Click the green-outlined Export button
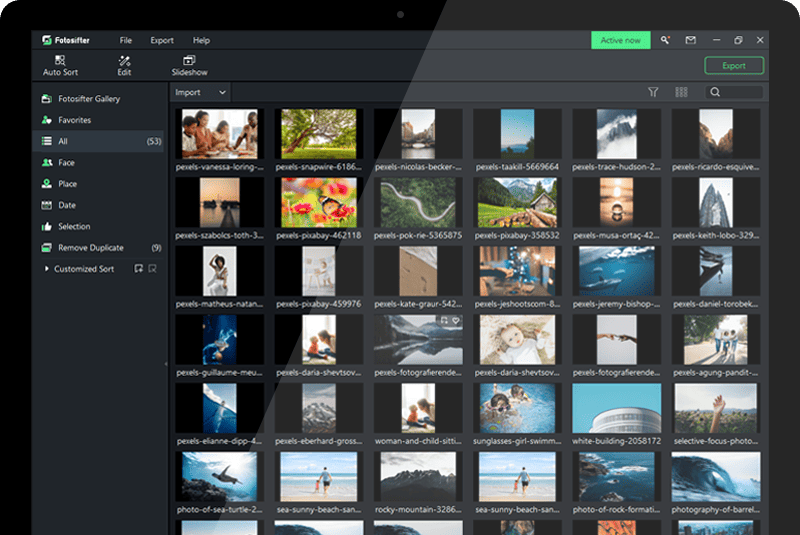 tap(733, 66)
